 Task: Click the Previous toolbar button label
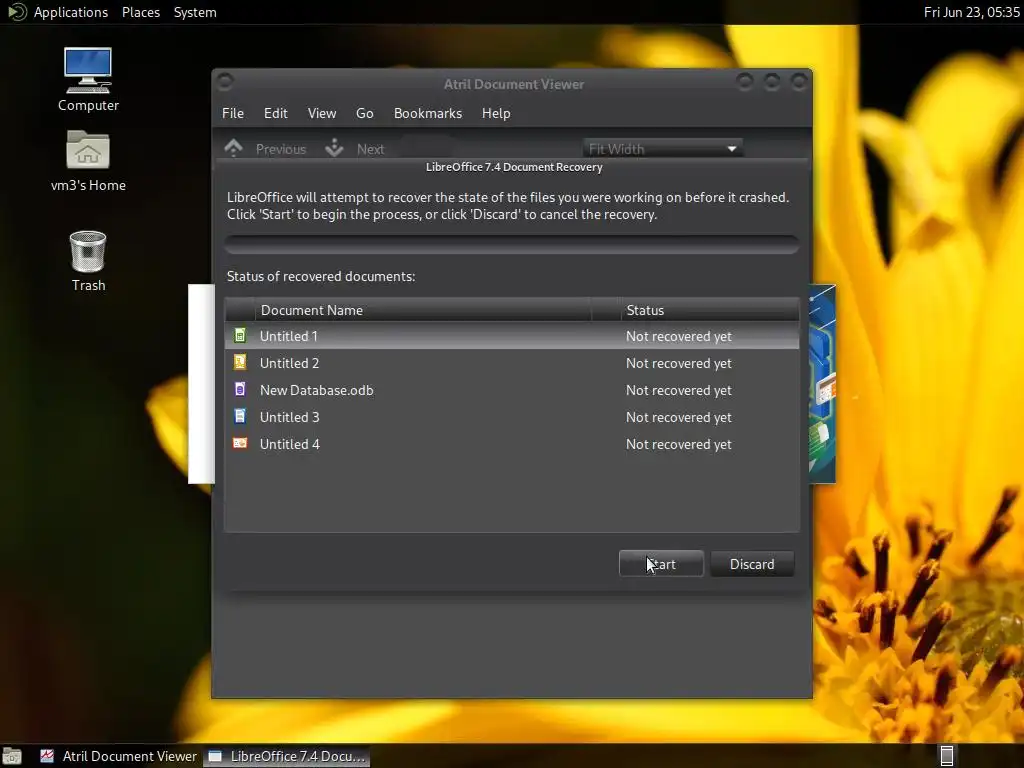click(281, 149)
